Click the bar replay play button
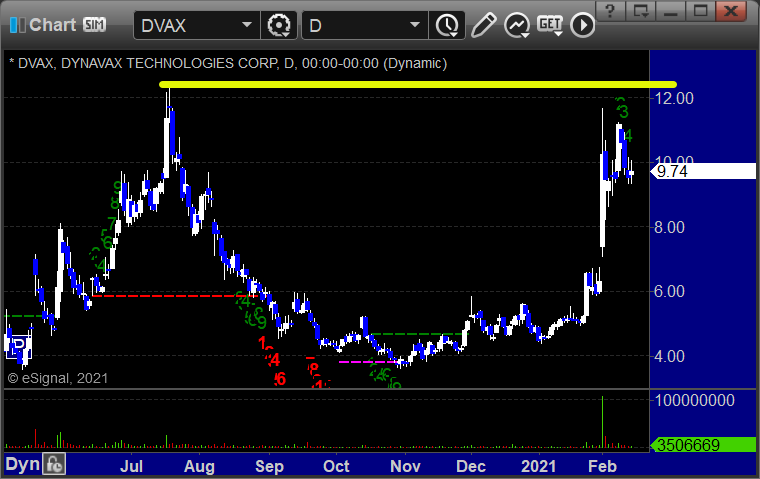 click(582, 25)
